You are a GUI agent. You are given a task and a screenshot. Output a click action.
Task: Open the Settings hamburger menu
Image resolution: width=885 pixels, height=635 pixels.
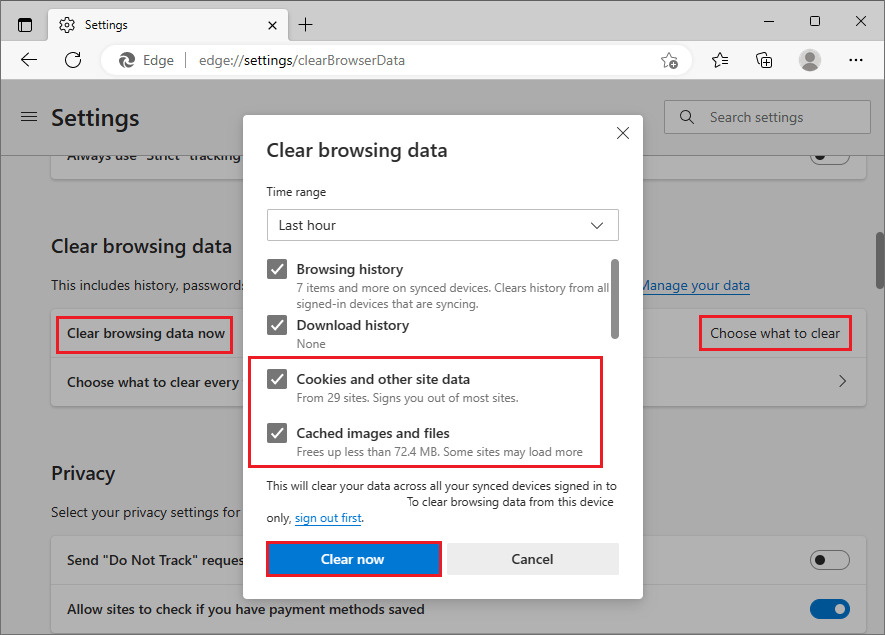click(28, 116)
